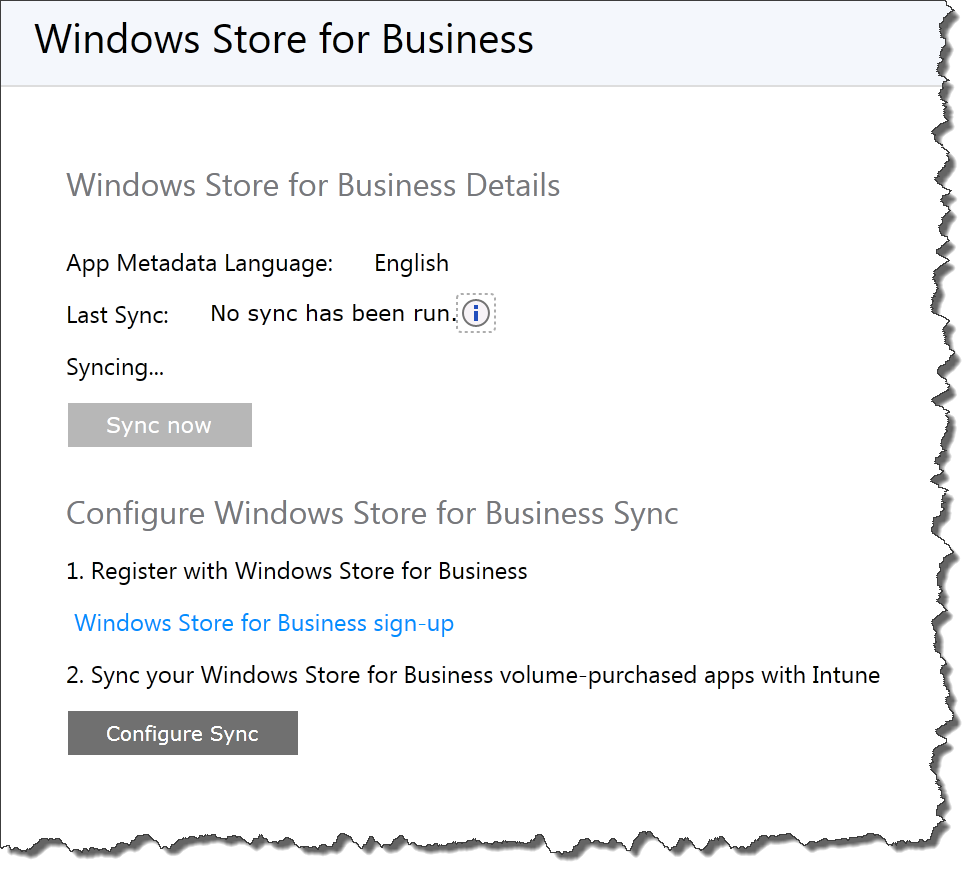Click the Syncing... progress status text

(114, 367)
